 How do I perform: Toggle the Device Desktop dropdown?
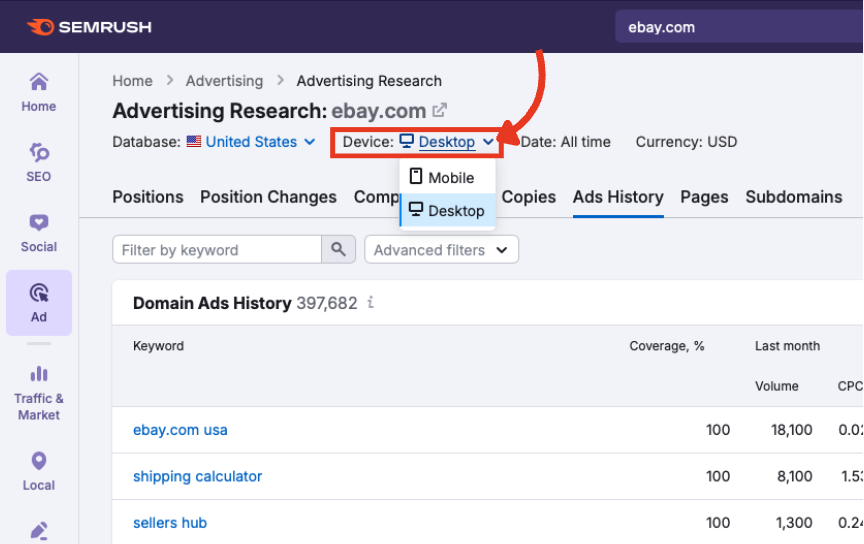(447, 142)
